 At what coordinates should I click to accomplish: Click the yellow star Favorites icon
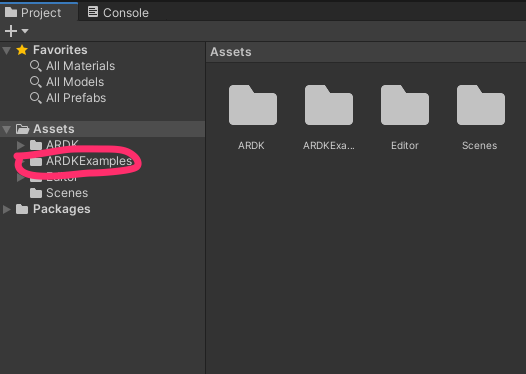tap(22, 50)
